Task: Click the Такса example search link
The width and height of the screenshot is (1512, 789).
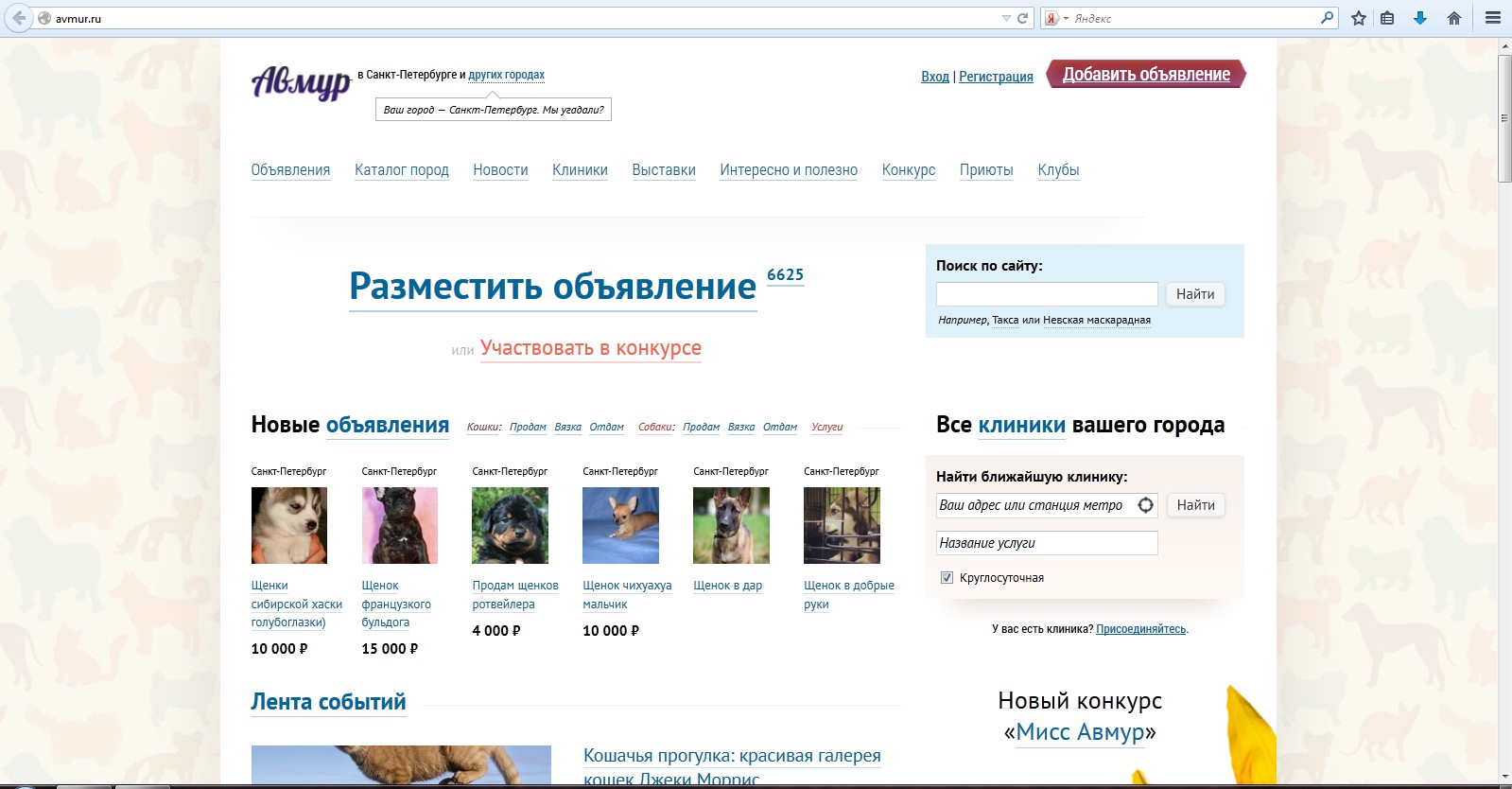Action: coord(1005,320)
